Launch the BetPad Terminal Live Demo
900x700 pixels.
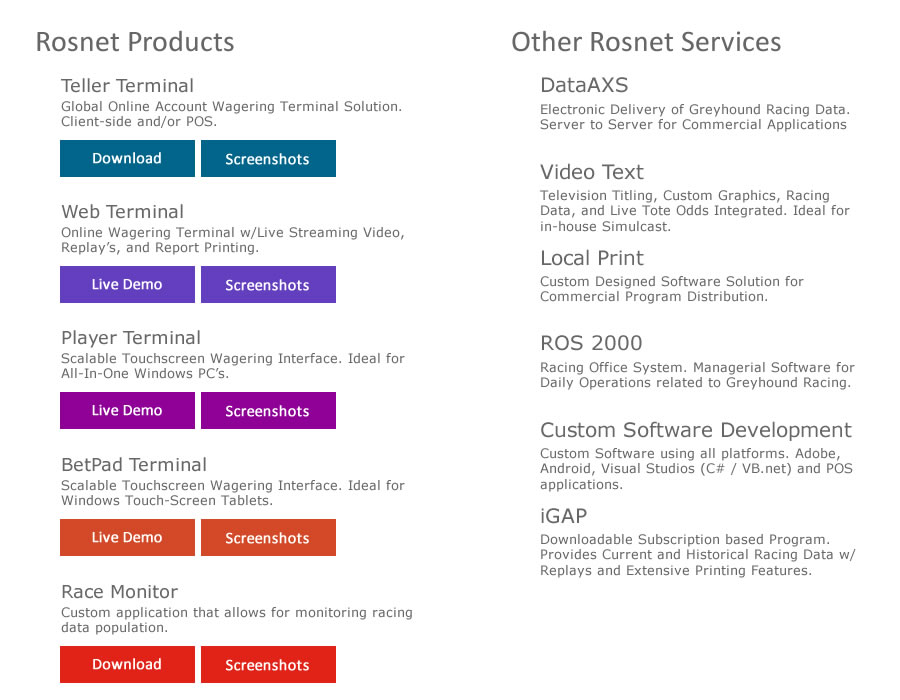point(127,537)
